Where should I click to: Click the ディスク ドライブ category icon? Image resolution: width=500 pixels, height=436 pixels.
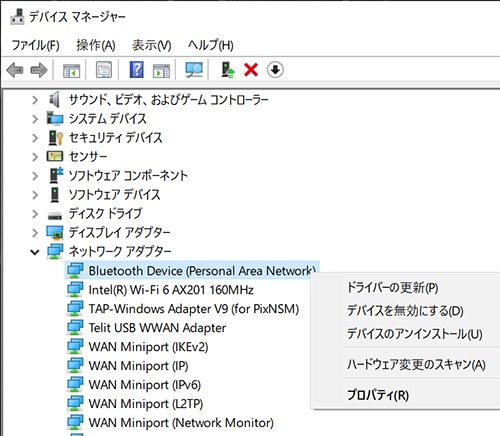point(55,215)
